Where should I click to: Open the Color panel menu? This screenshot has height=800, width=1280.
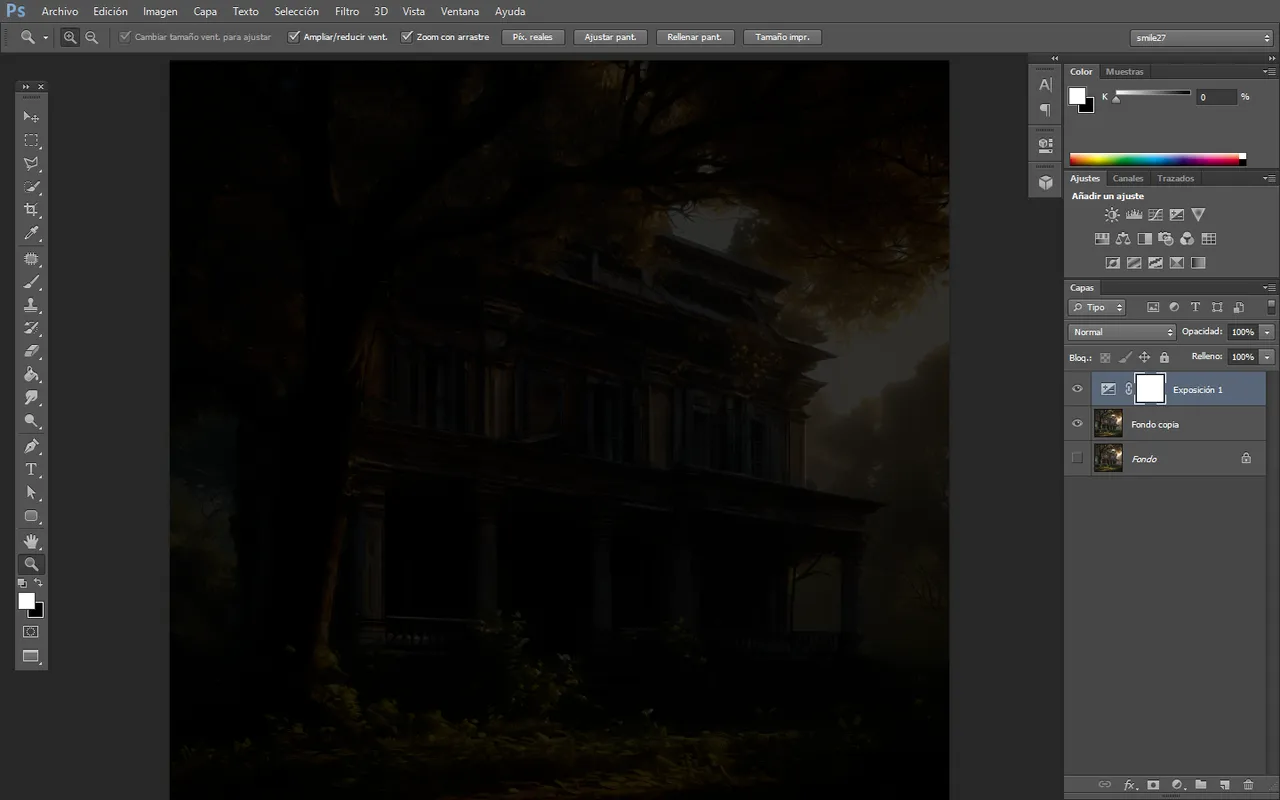point(1269,72)
